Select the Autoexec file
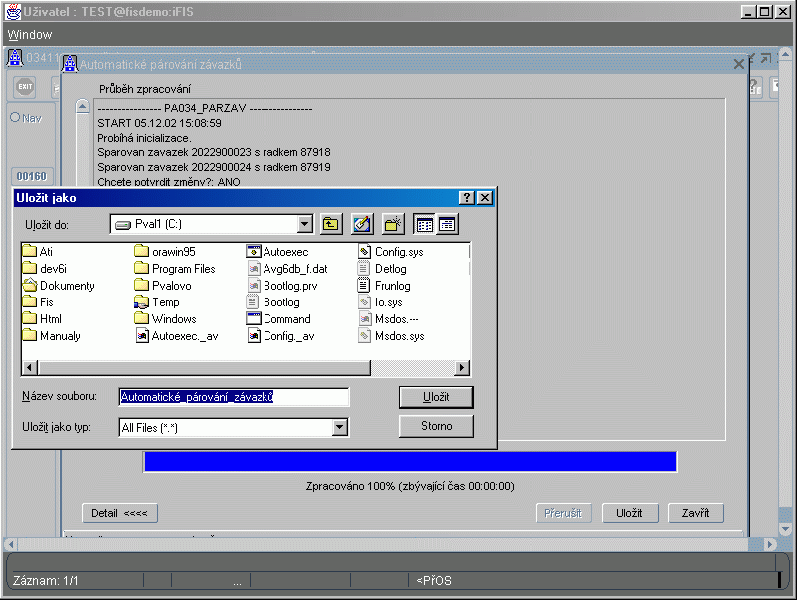Image resolution: width=797 pixels, height=600 pixels. pos(278,252)
